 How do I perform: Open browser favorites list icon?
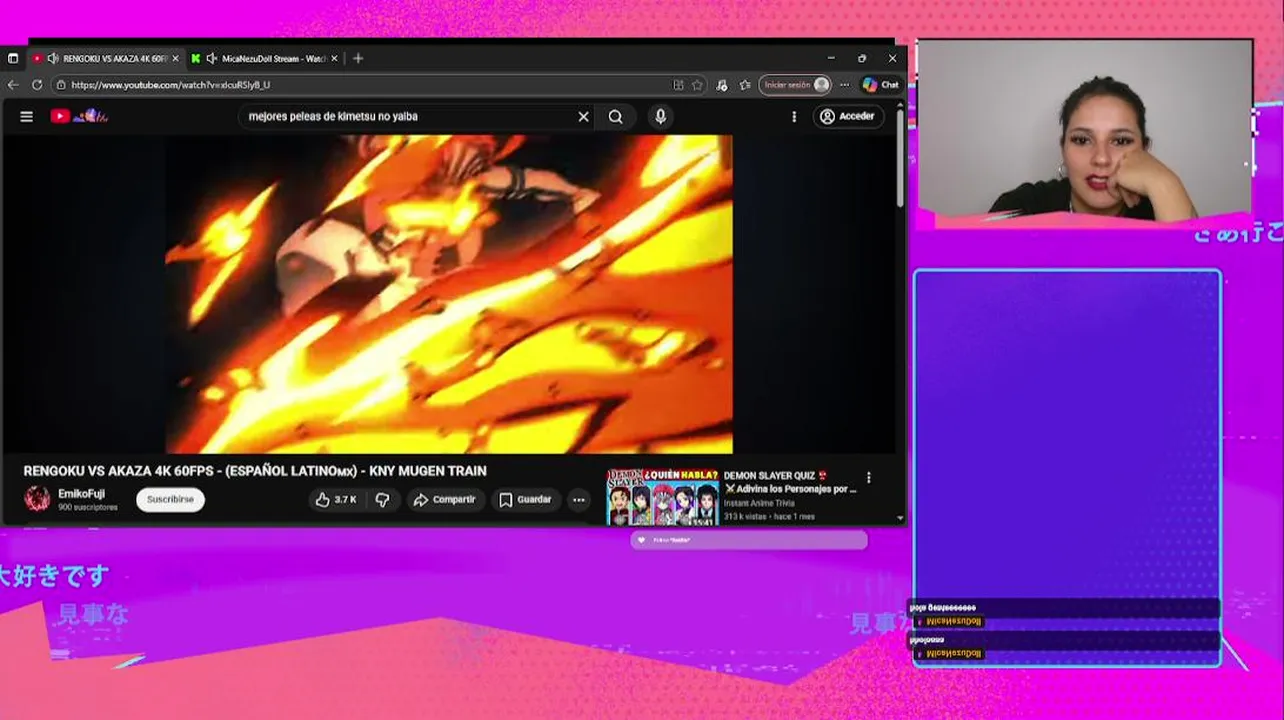coord(745,85)
